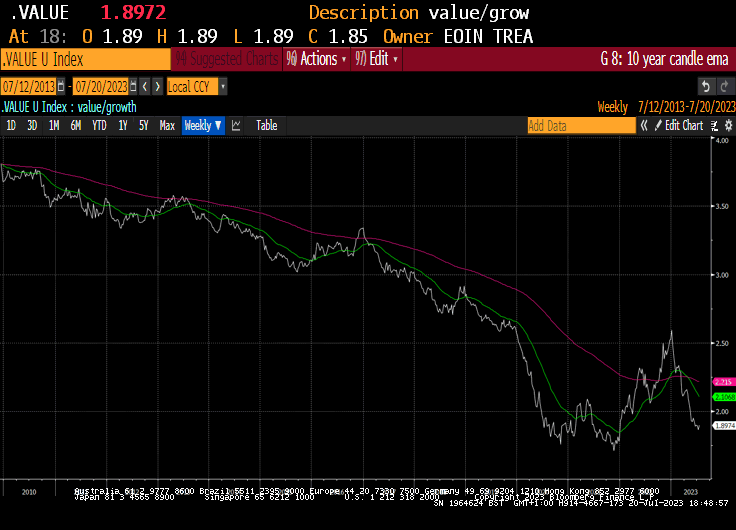The image size is (736, 530).
Task: Select the 6M time range
Action: (x=76, y=125)
